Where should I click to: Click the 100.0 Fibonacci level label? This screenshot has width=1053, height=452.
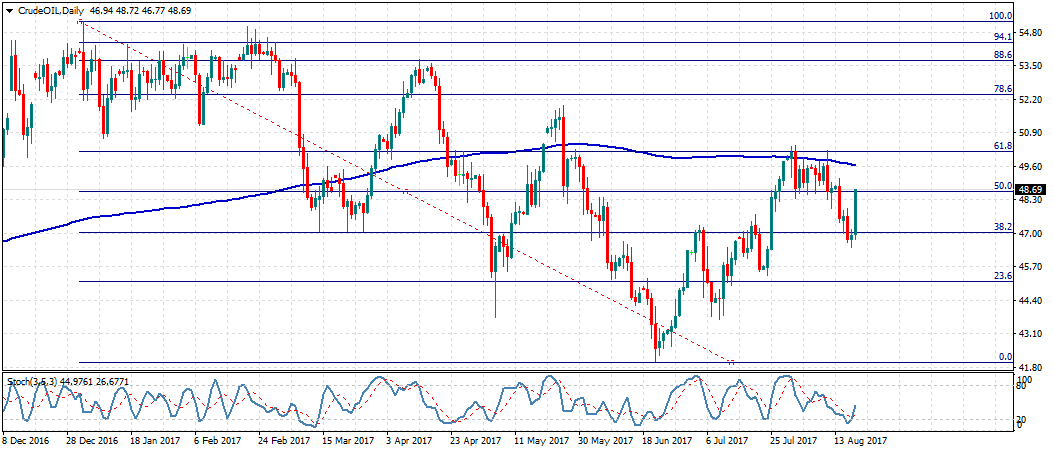pyautogui.click(x=1000, y=16)
